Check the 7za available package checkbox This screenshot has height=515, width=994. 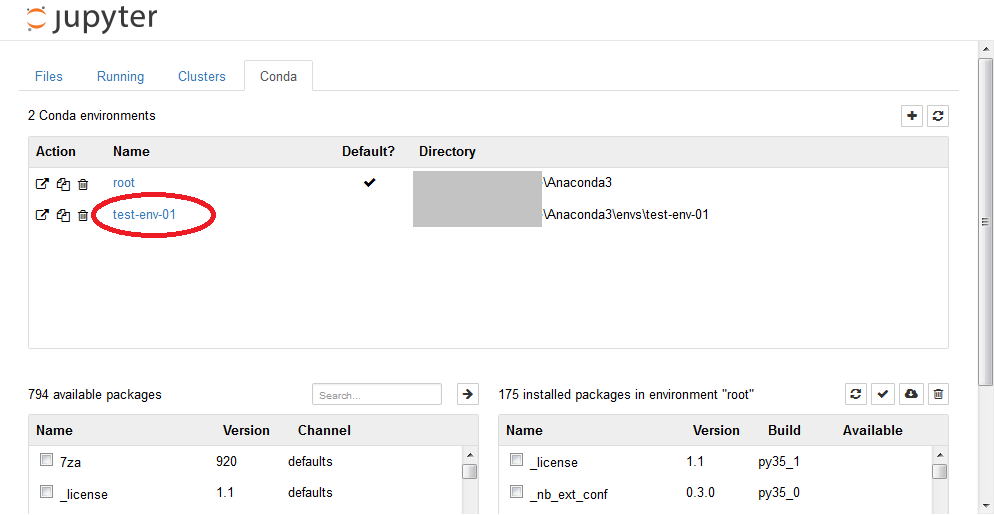[x=46, y=461]
